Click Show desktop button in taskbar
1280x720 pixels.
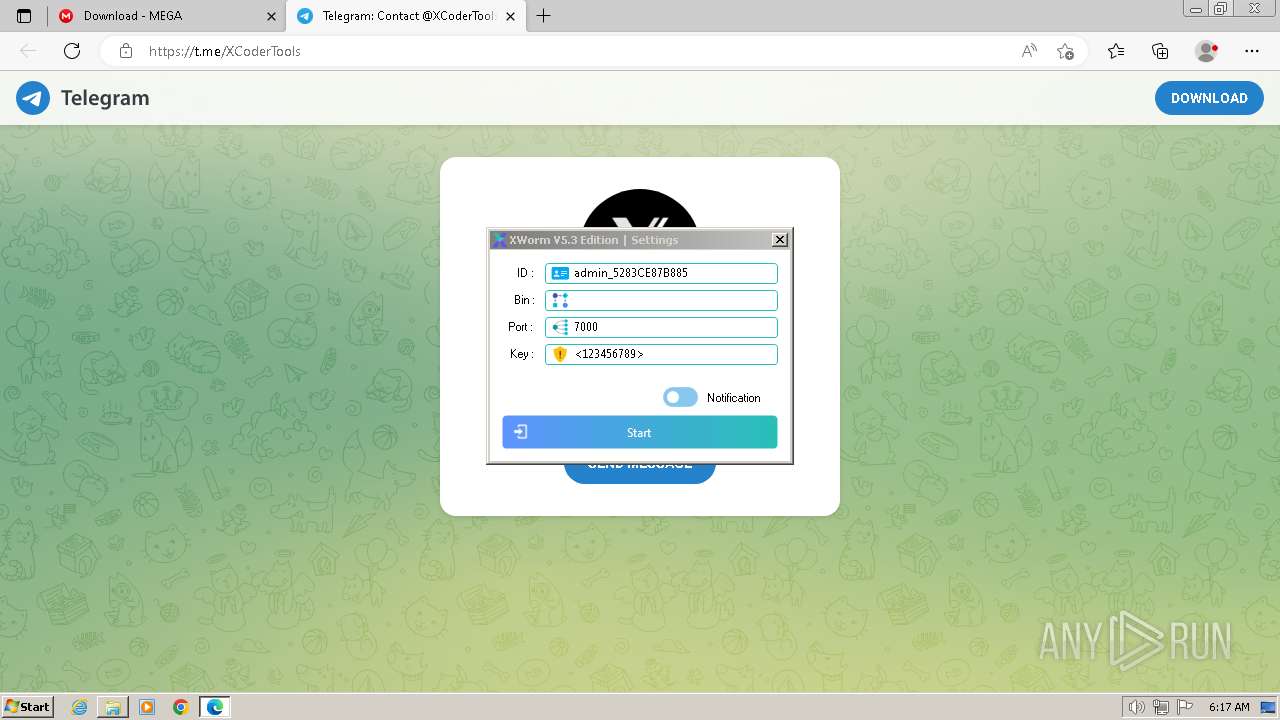1268,707
